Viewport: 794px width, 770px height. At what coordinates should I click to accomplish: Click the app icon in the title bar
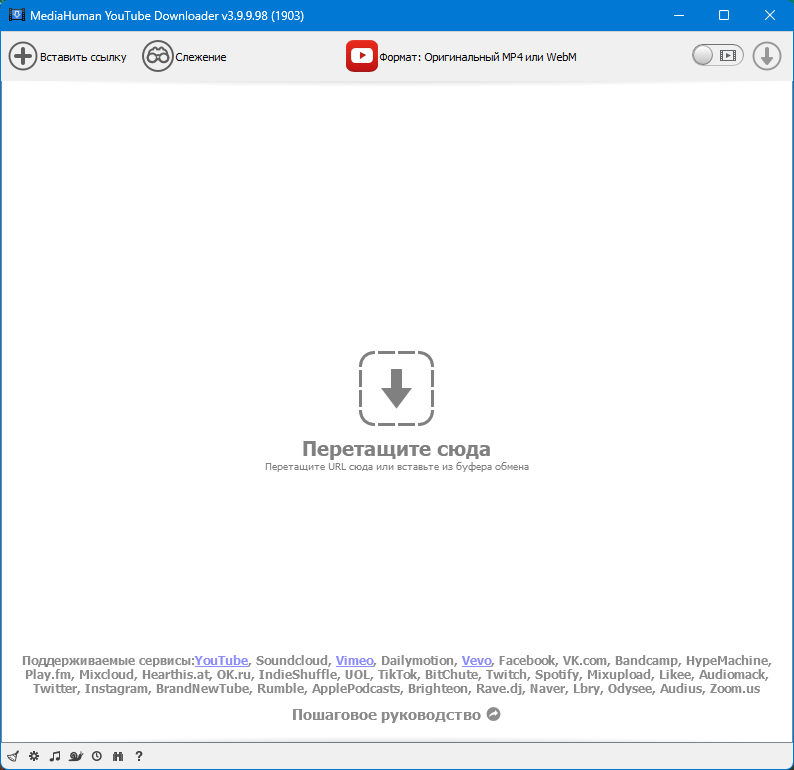17,15
